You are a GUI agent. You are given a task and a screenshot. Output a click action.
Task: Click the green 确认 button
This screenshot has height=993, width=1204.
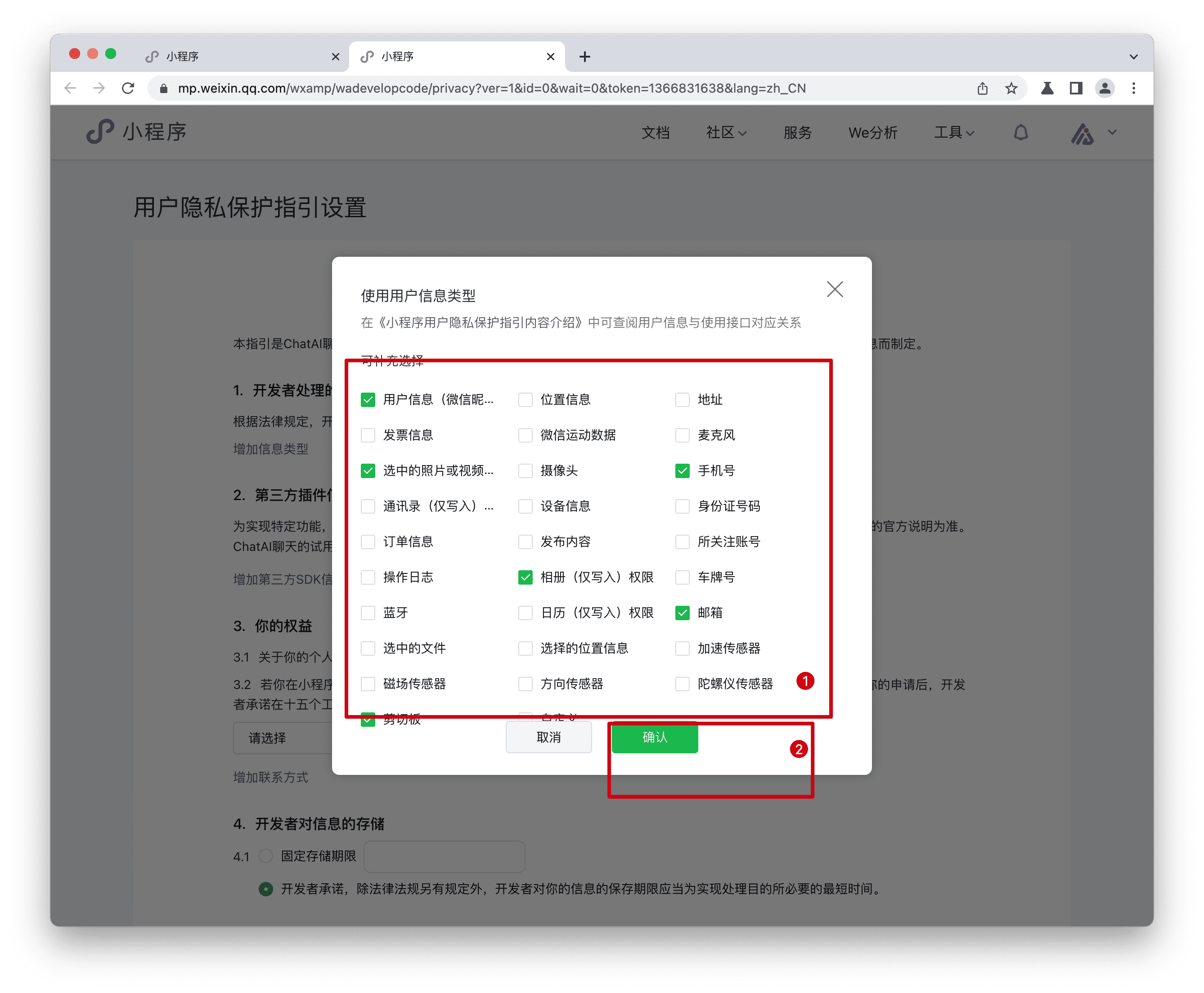655,737
